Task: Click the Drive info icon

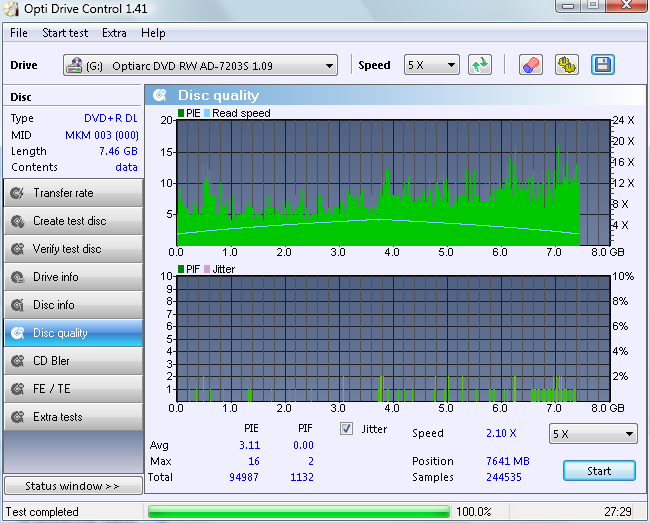Action: coord(17,277)
